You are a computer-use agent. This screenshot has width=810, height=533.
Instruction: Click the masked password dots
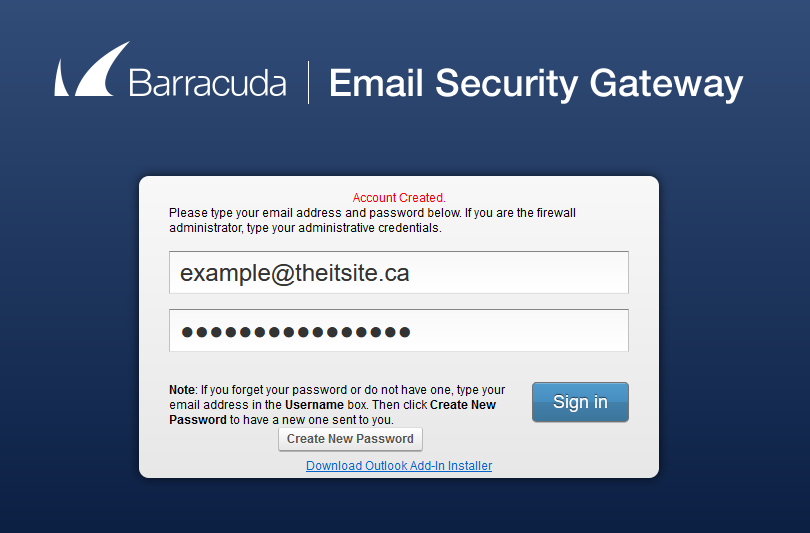tap(296, 332)
